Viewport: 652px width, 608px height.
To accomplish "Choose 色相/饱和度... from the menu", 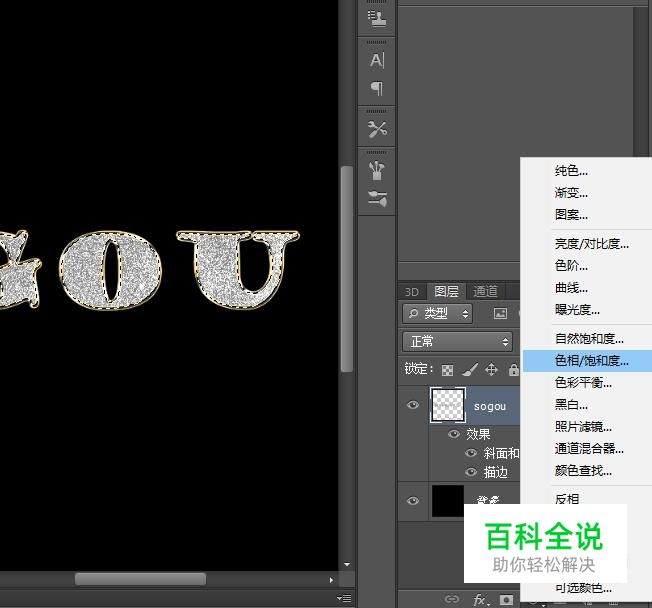I will tap(587, 361).
